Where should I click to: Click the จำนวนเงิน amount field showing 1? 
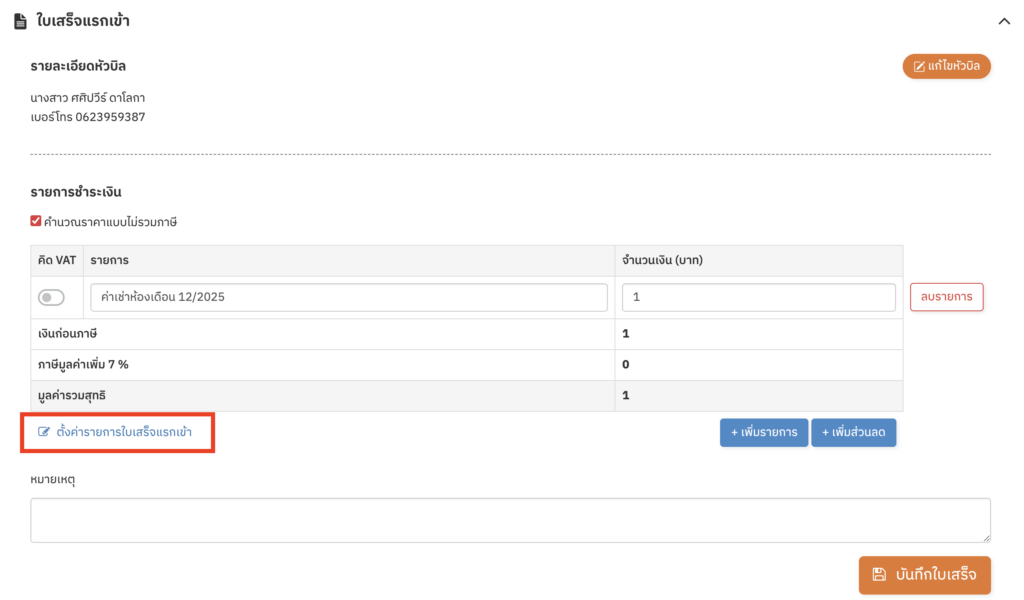758,297
